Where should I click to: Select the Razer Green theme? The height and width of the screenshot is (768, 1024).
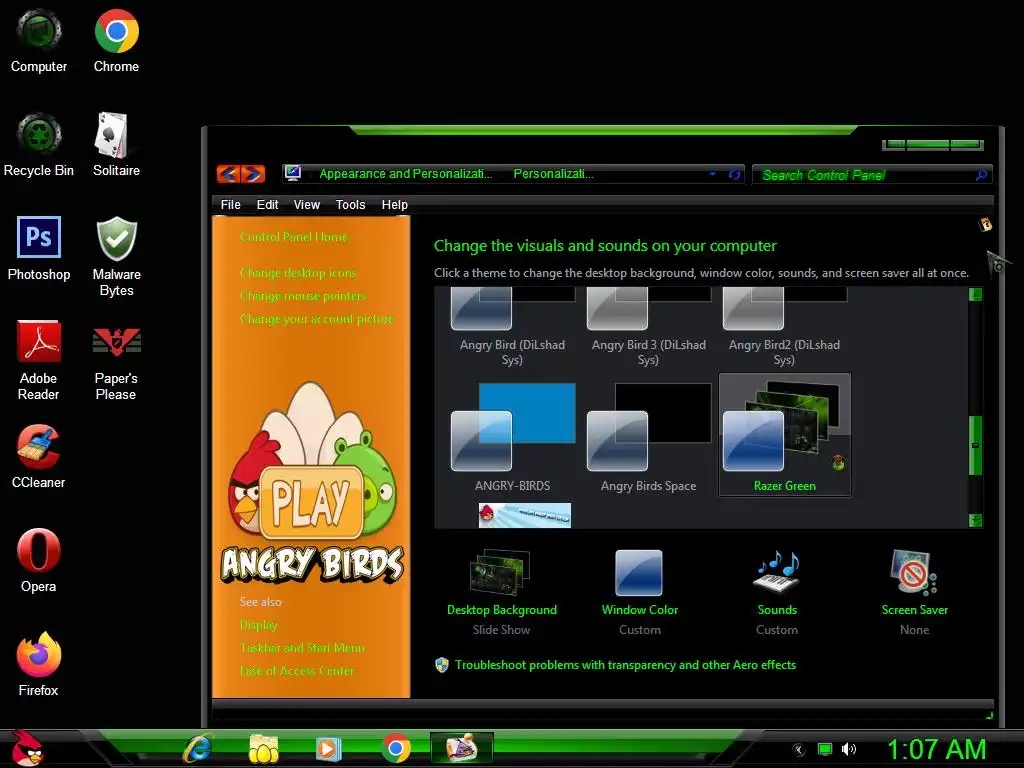point(784,435)
